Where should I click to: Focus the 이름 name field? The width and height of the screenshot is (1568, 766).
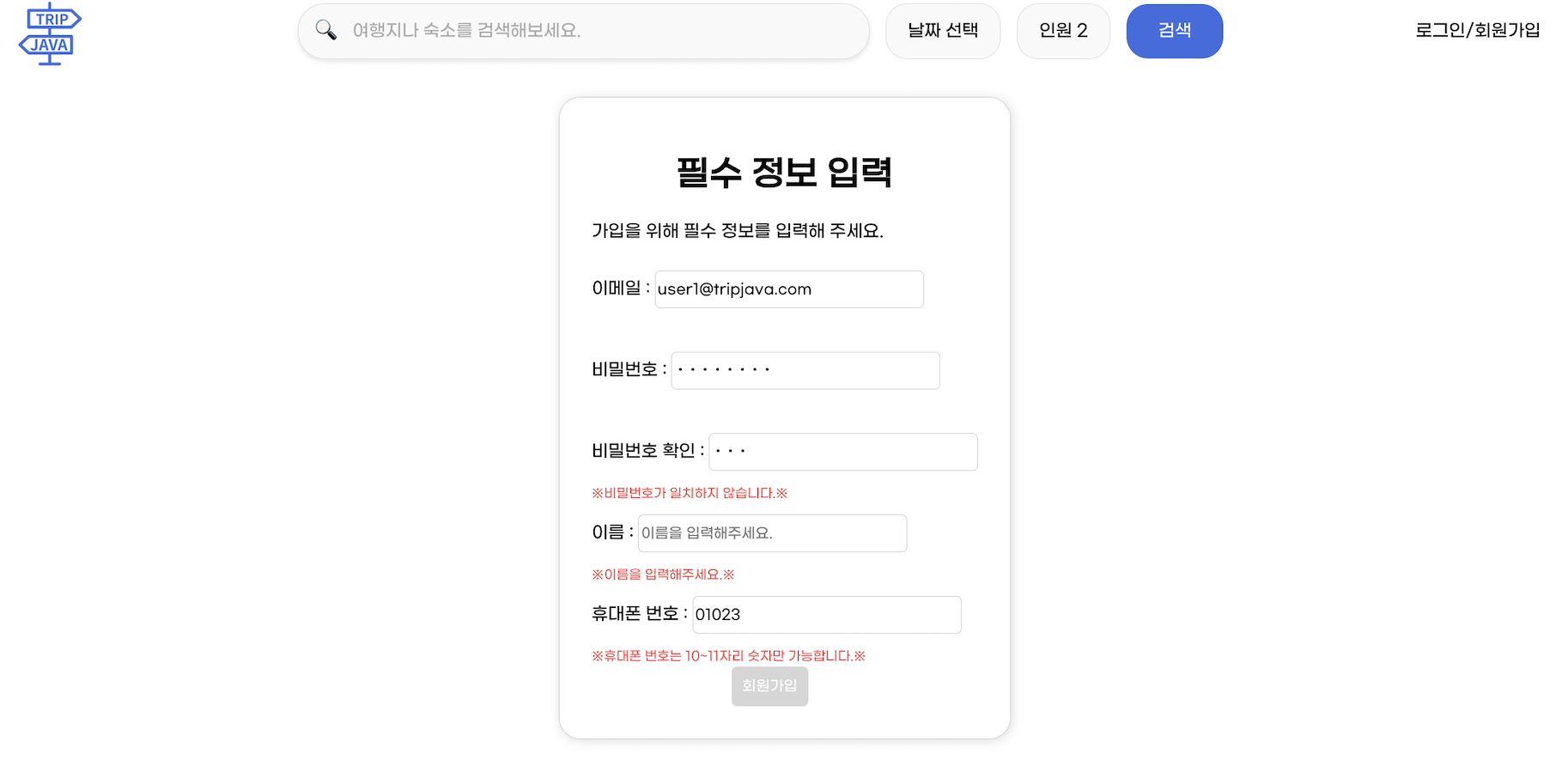tap(773, 533)
